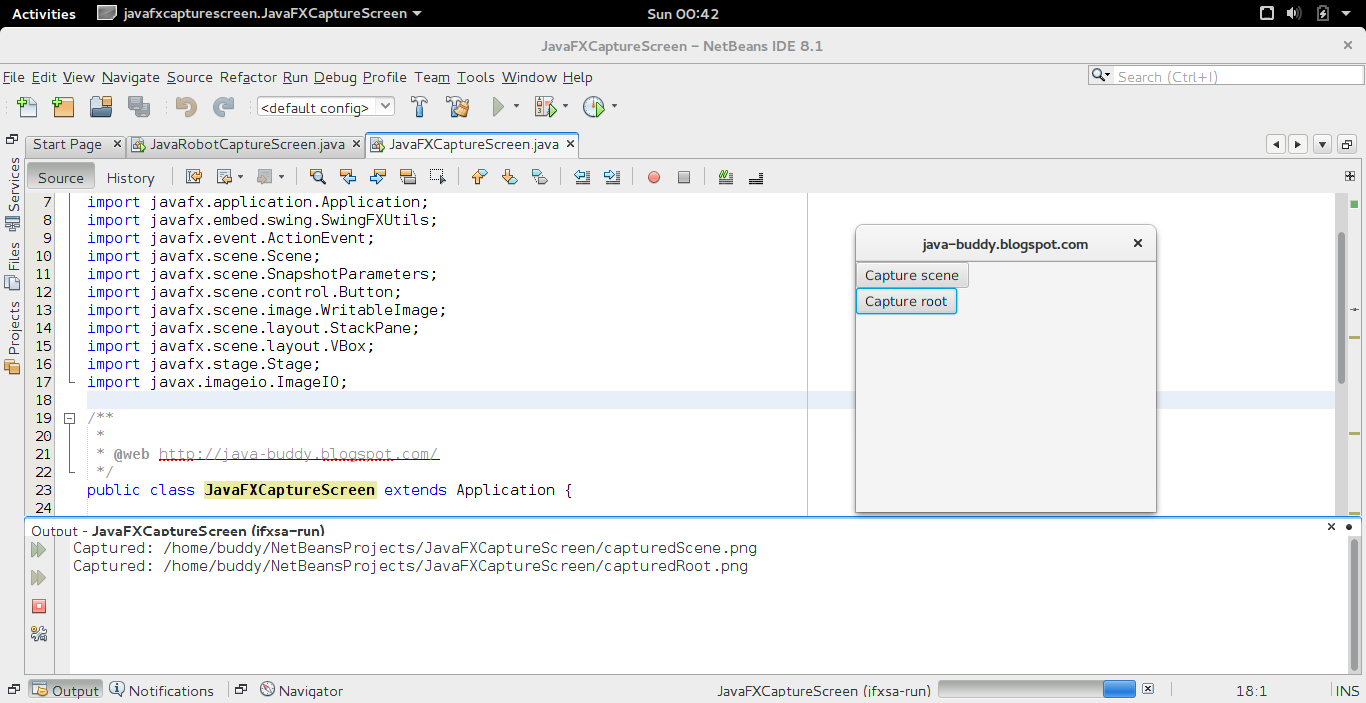Open Run project dropdown arrow
Screen dimensions: 1366x703
(x=517, y=106)
